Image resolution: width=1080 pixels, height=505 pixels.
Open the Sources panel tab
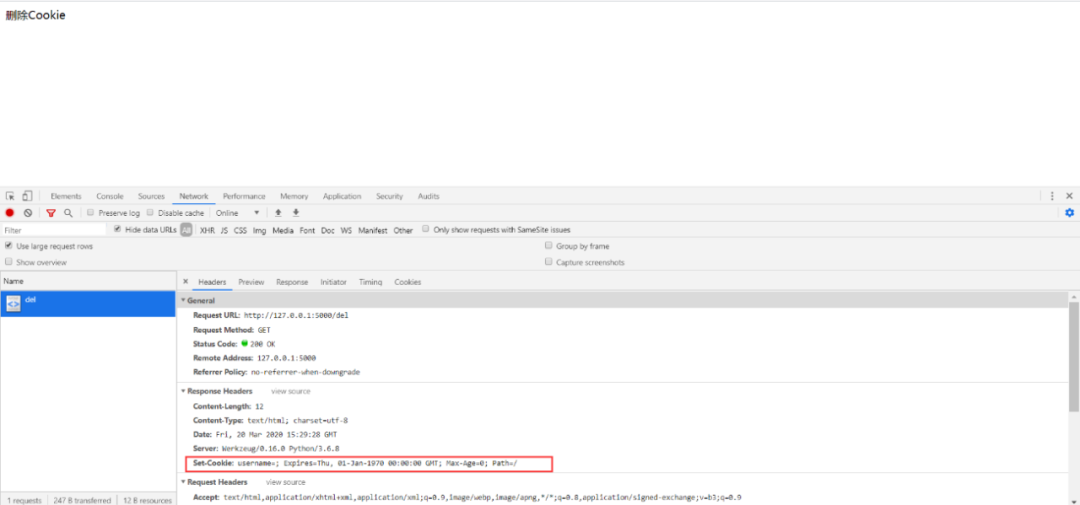coord(152,196)
